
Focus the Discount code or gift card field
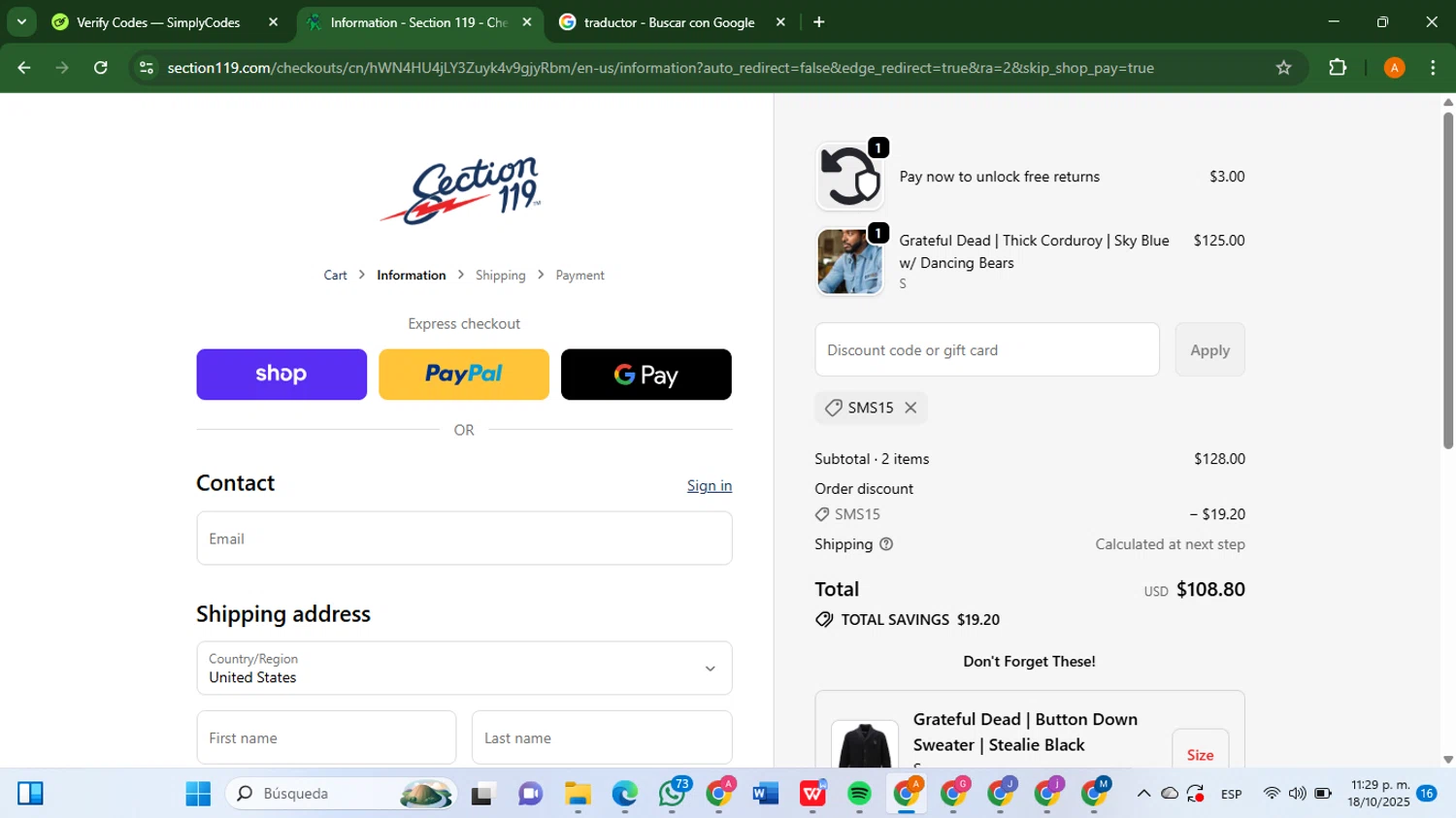987,349
